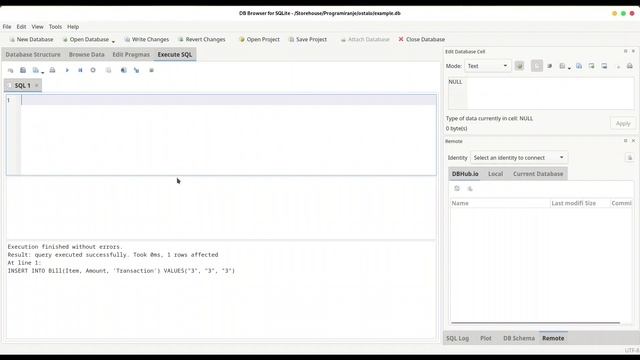Click the New Database toolbar button
This screenshot has width=640, height=360.
(x=31, y=39)
